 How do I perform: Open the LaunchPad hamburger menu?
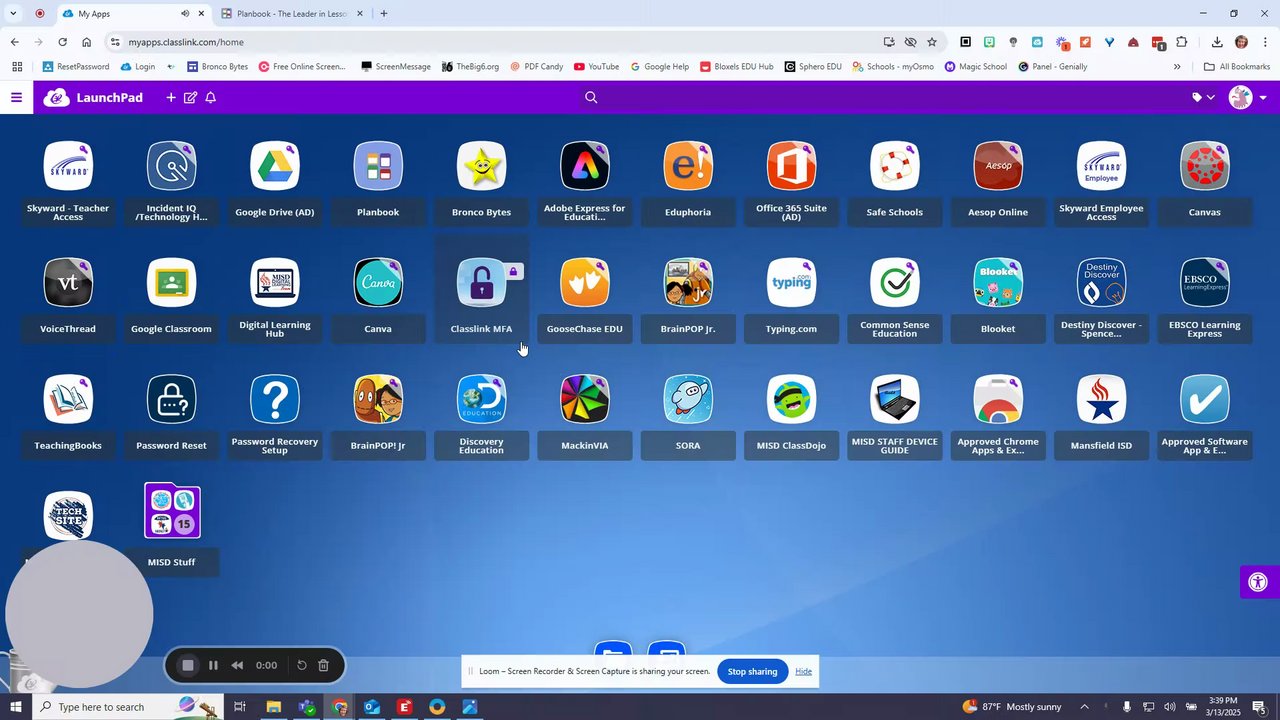tap(16, 97)
